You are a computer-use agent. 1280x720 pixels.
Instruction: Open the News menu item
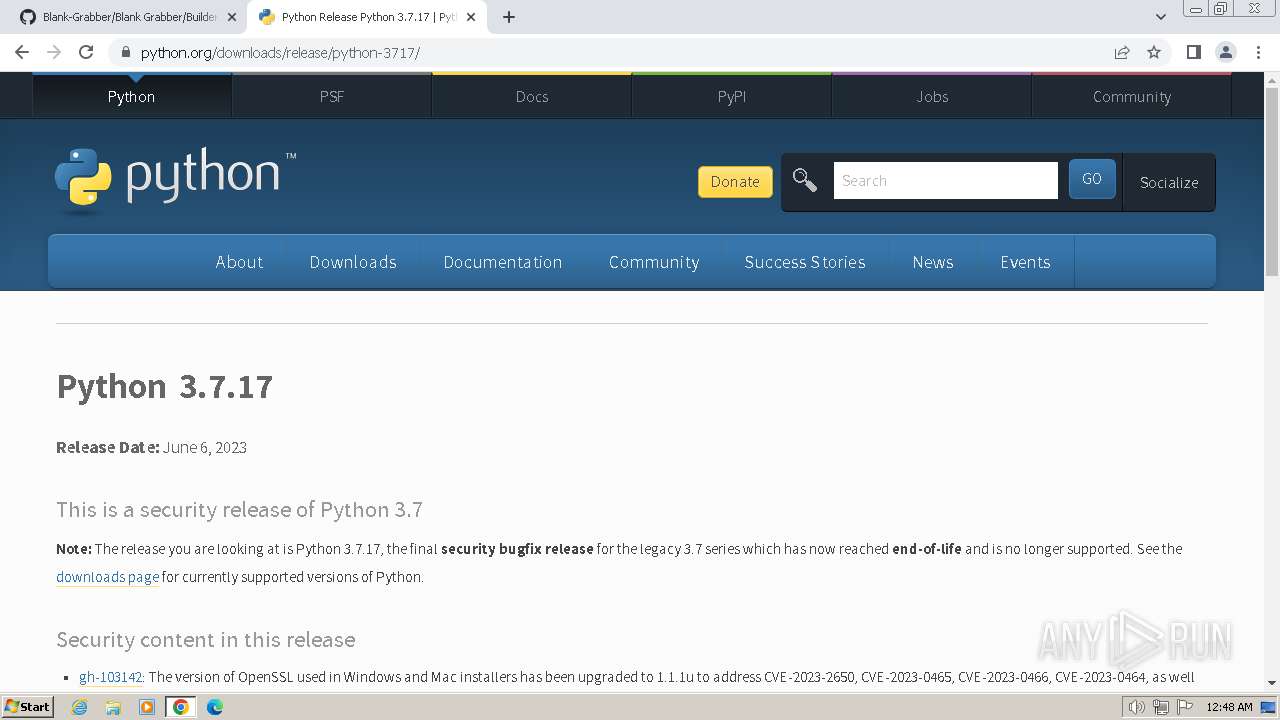click(x=933, y=262)
